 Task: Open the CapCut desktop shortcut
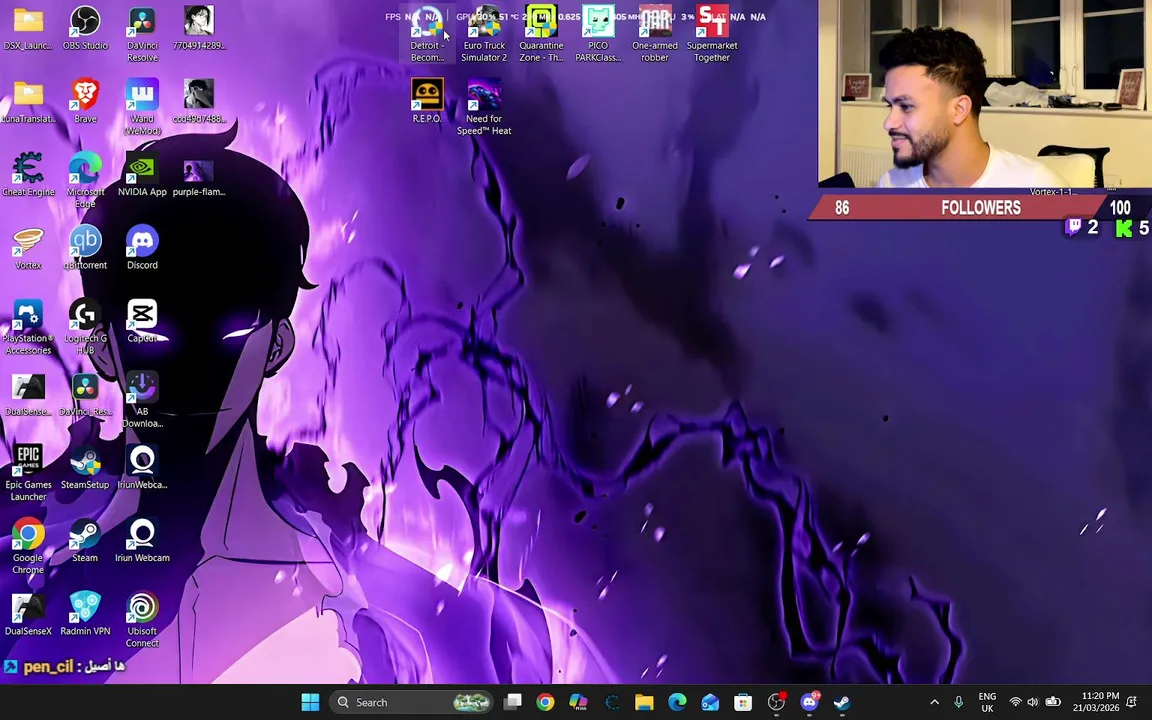click(x=142, y=321)
